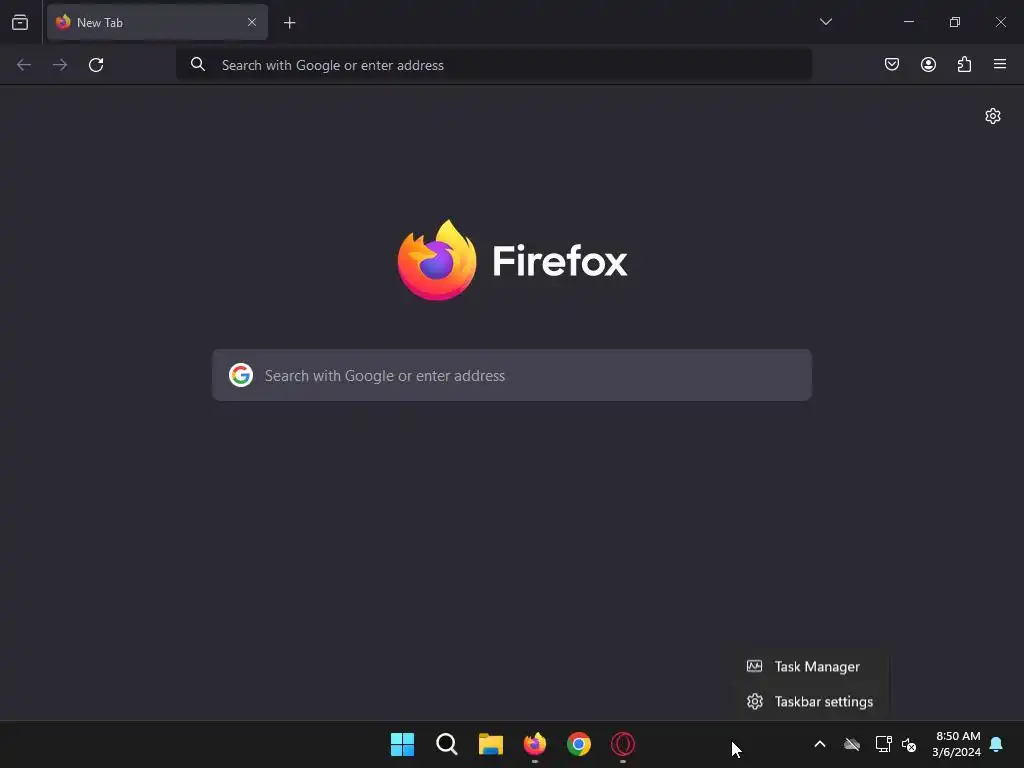Click the OneDrive cloud tray icon

[x=852, y=744]
